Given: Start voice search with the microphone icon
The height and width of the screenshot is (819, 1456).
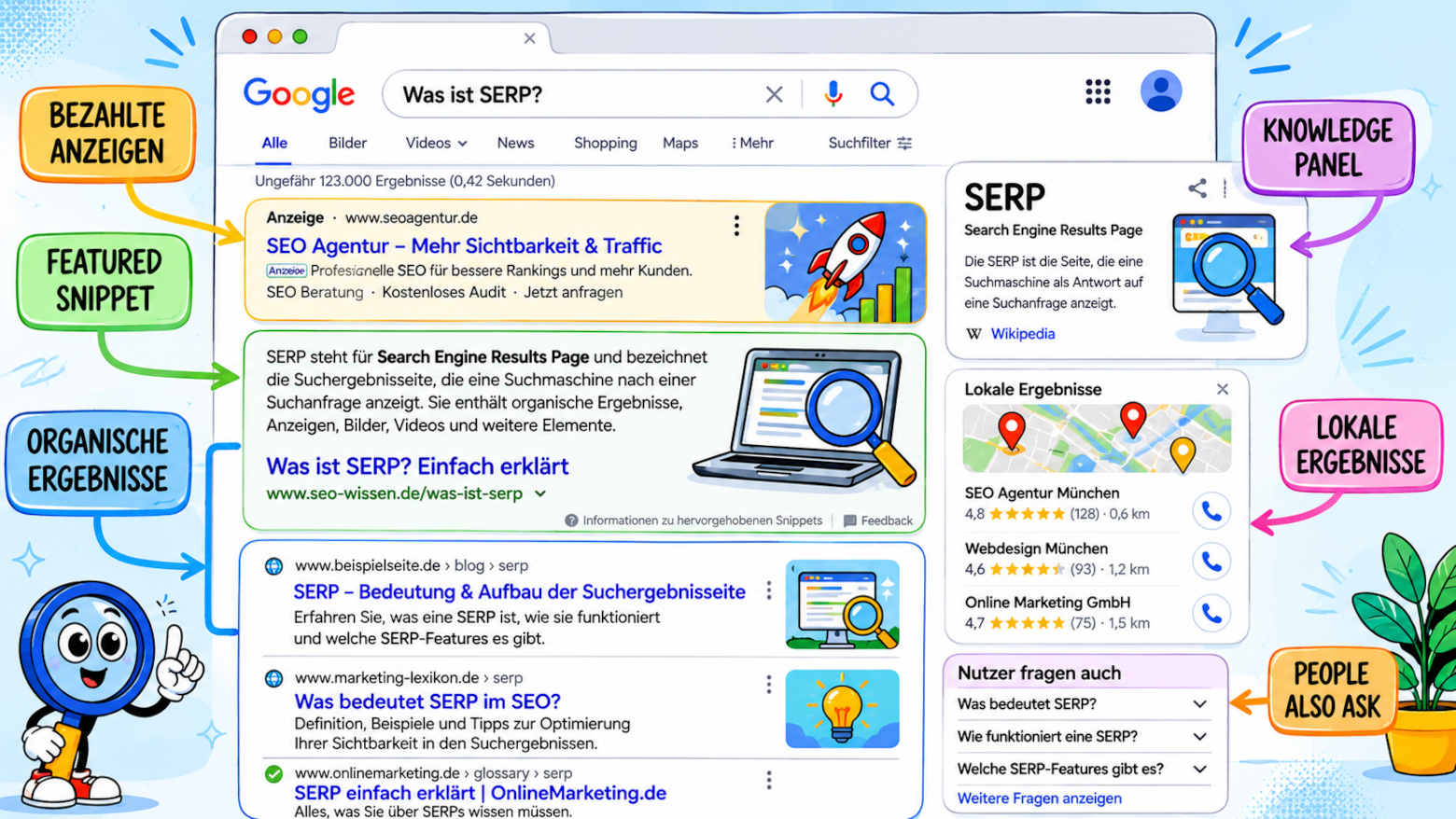Looking at the screenshot, I should pos(833,93).
